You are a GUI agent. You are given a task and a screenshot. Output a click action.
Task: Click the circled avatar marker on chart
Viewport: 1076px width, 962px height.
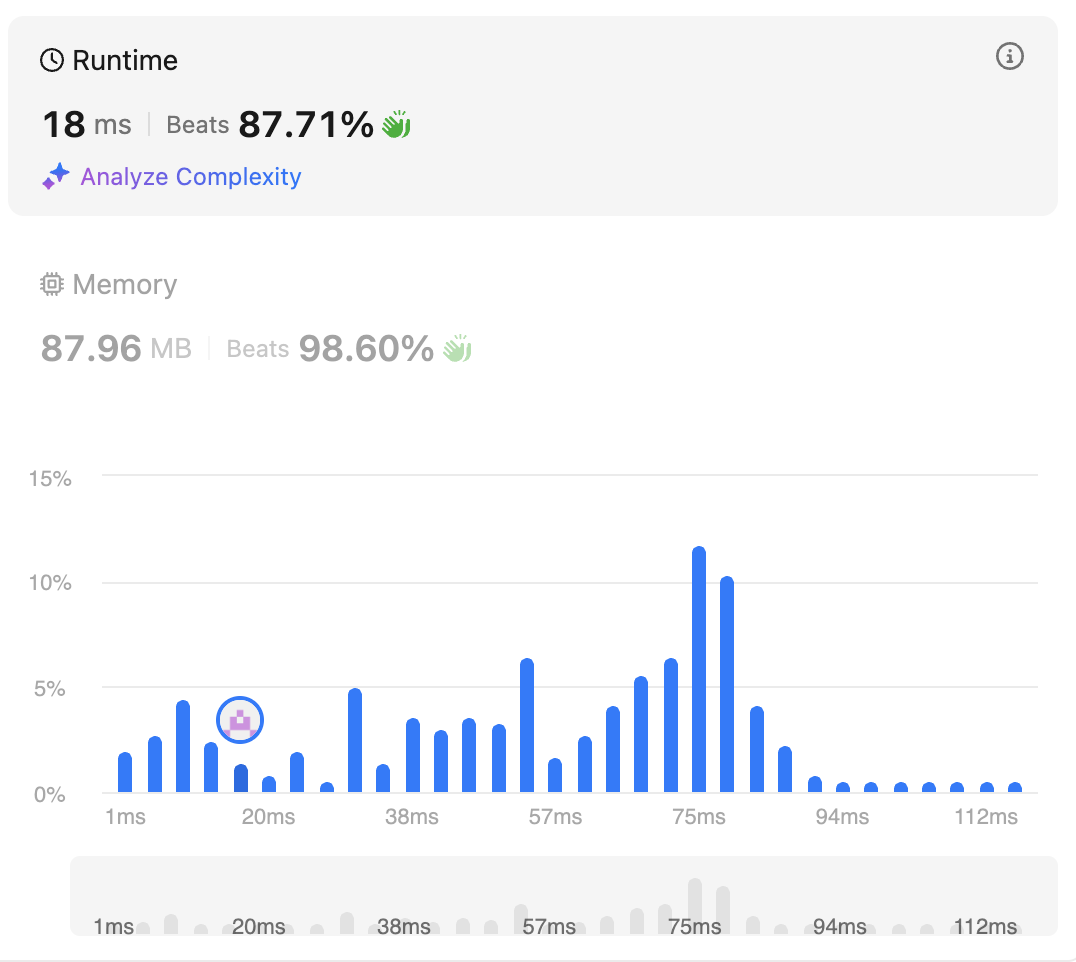click(240, 719)
